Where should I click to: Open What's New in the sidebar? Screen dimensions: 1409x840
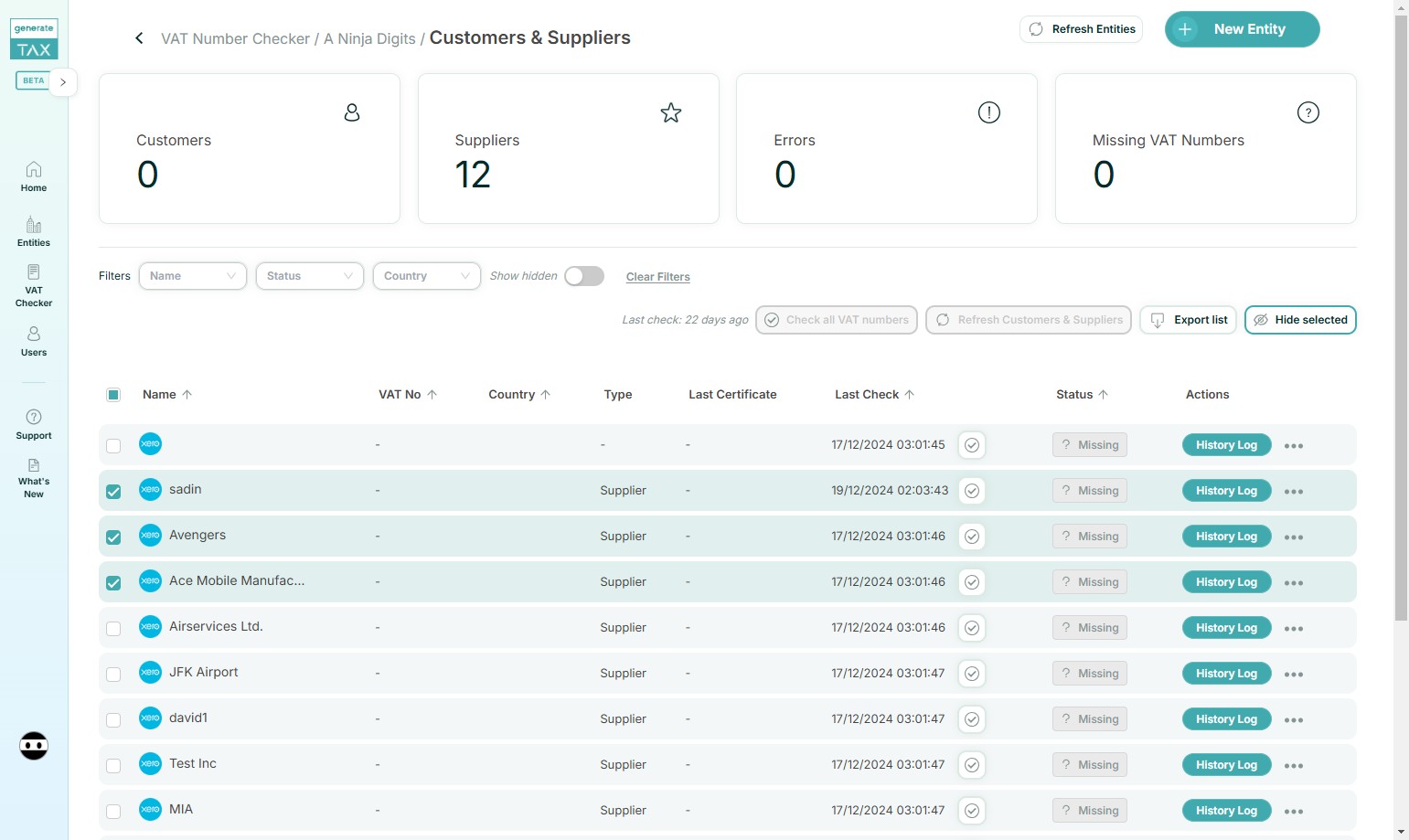(x=34, y=479)
